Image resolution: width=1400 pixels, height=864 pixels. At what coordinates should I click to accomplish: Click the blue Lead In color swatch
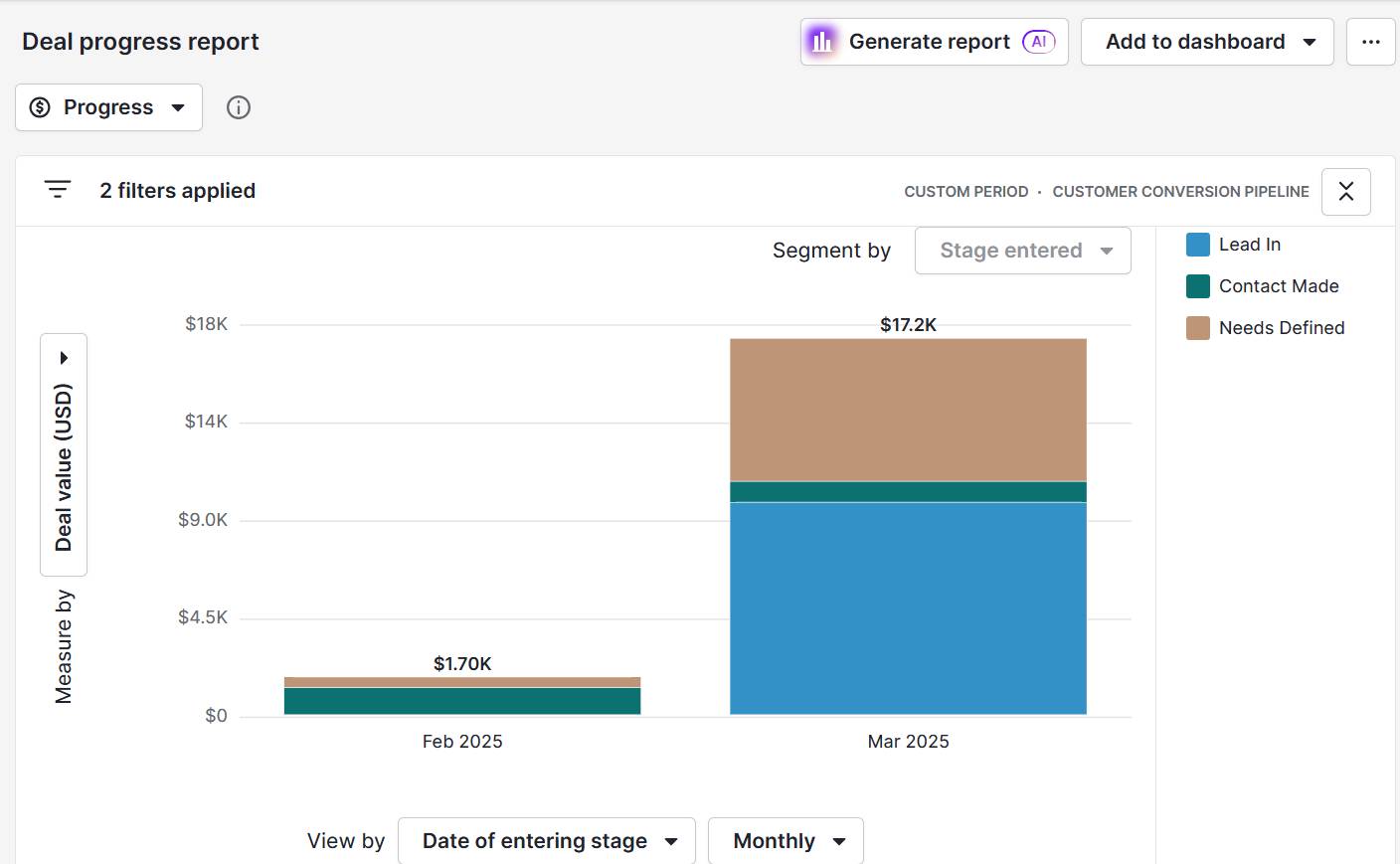(1196, 244)
